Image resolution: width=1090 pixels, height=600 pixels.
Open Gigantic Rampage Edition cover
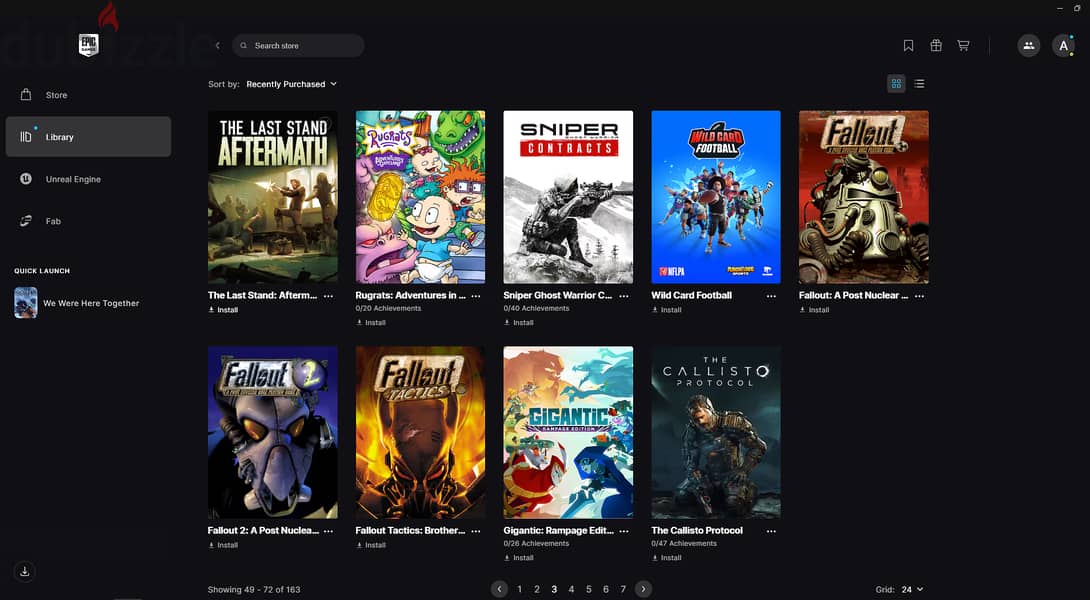click(x=568, y=432)
